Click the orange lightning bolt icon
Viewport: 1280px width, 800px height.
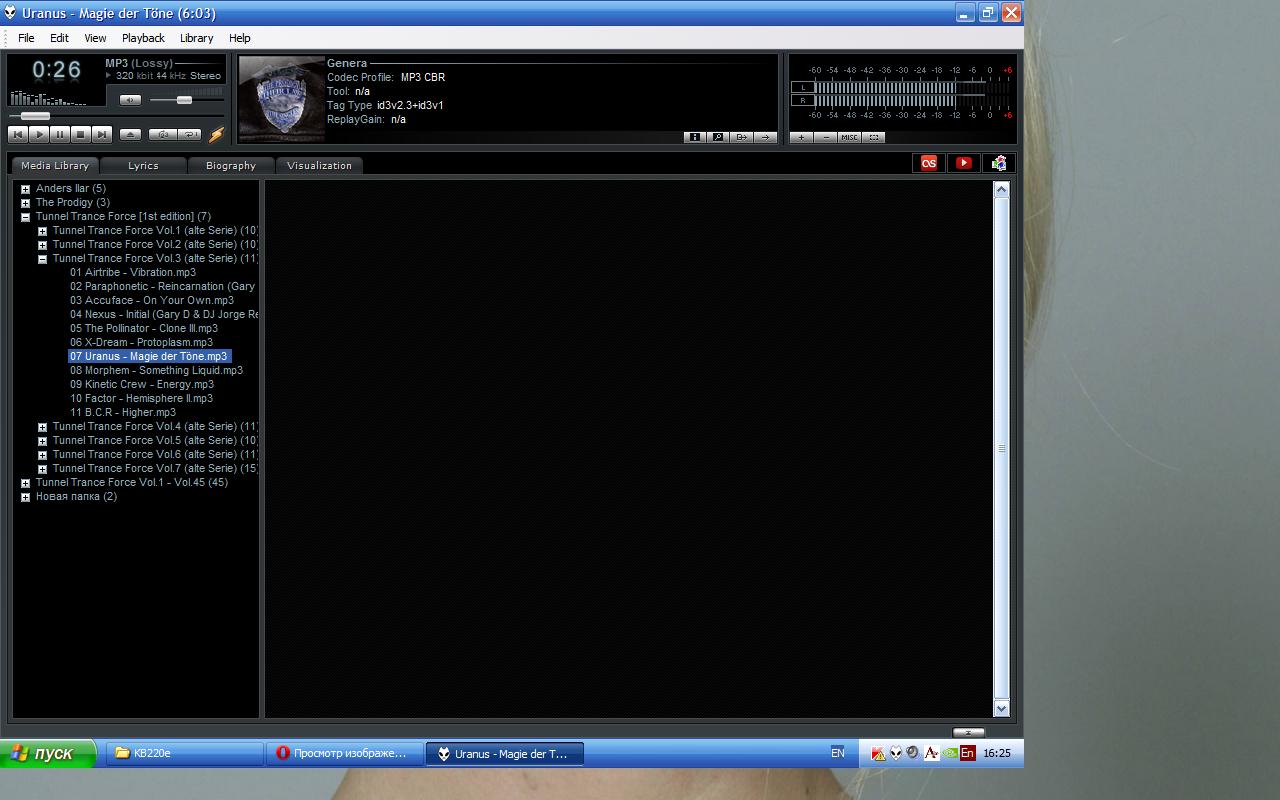click(216, 134)
